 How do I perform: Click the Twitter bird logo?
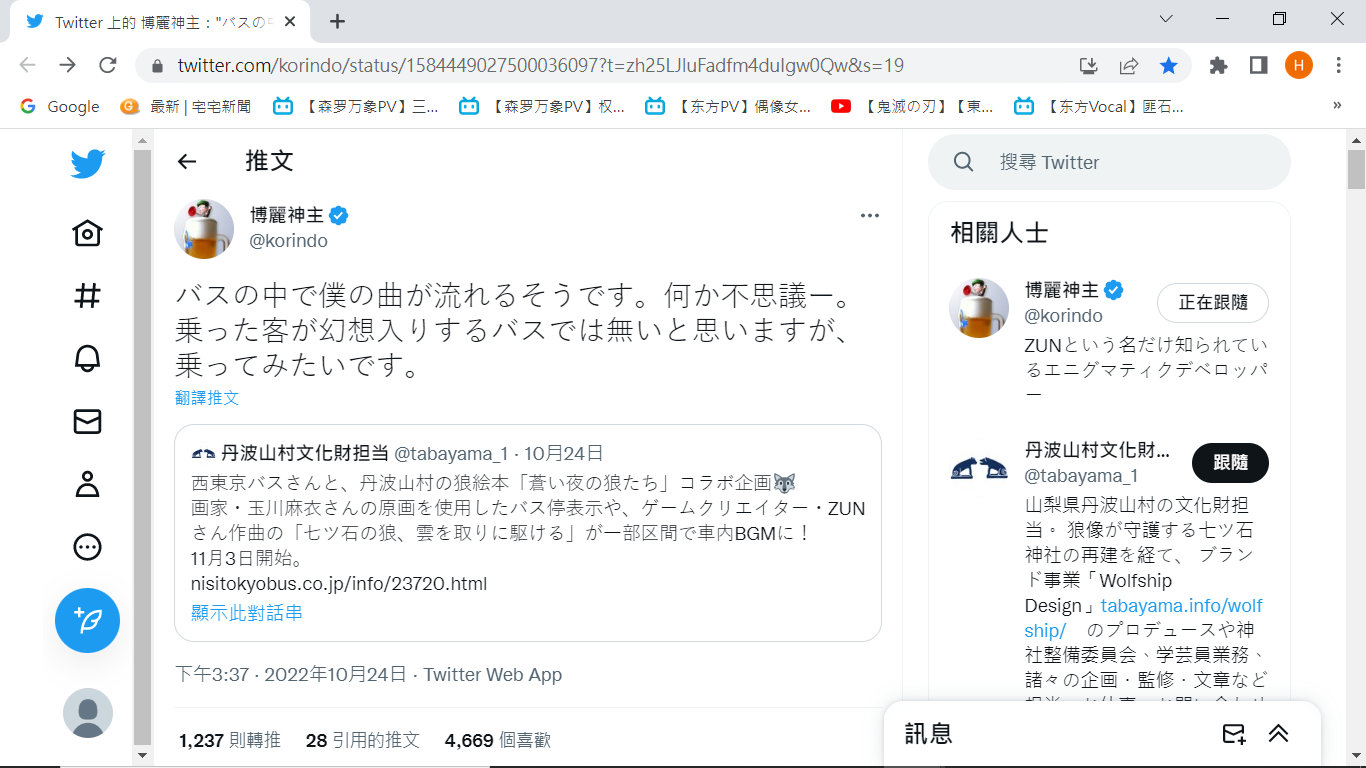pos(88,164)
